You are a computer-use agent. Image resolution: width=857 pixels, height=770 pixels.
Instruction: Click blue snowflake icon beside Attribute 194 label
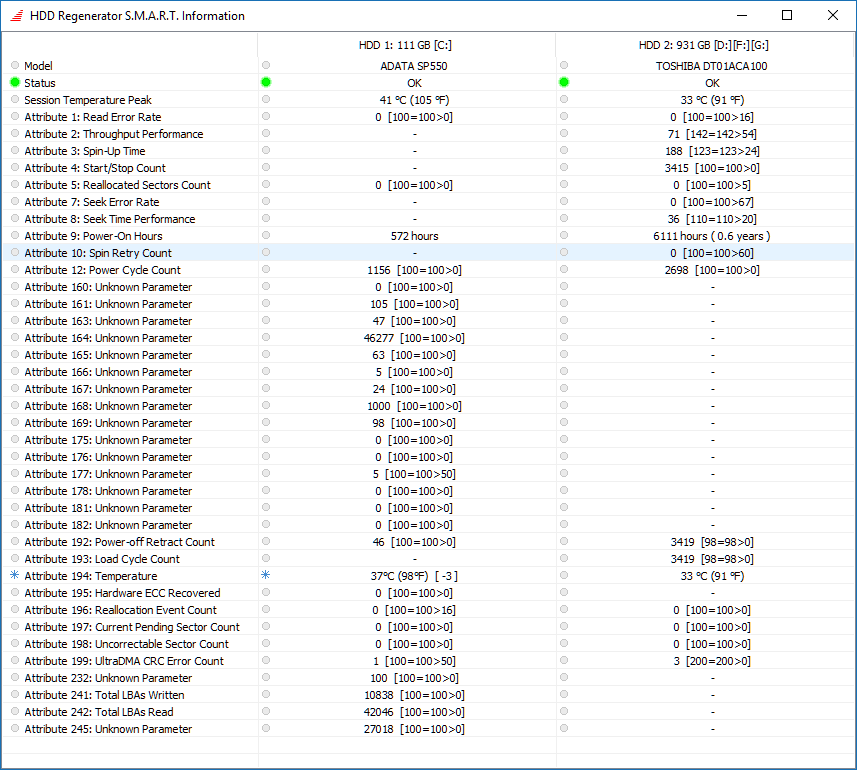click(15, 575)
